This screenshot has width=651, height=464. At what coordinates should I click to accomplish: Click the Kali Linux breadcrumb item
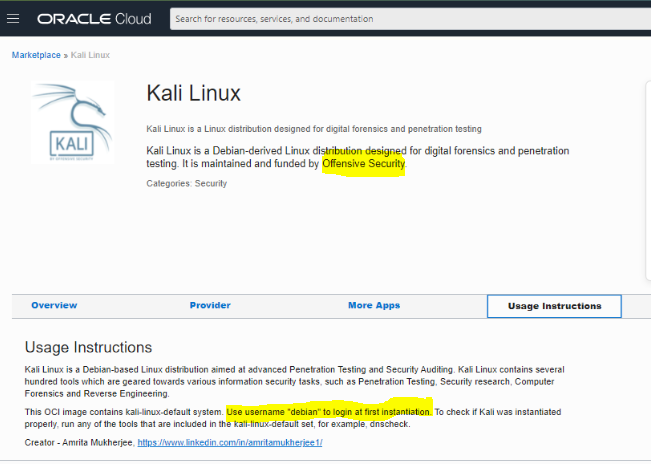pos(90,55)
